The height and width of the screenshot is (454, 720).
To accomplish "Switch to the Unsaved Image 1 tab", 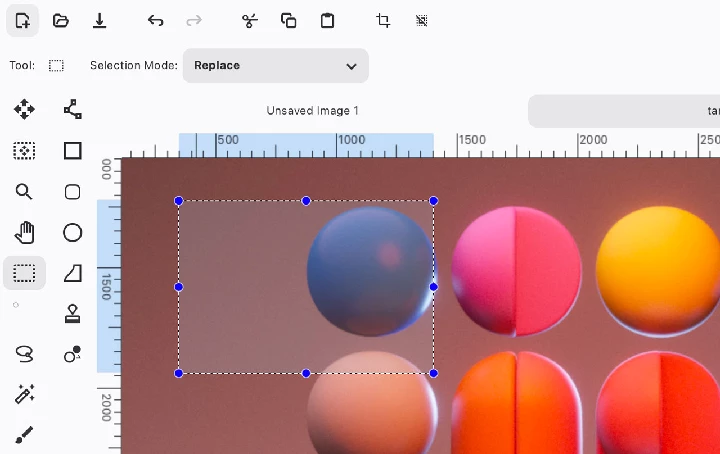I will click(312, 111).
